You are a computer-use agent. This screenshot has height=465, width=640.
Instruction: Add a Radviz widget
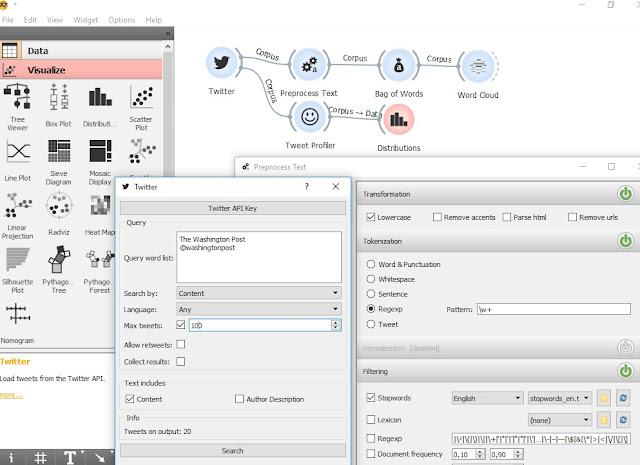(59, 214)
